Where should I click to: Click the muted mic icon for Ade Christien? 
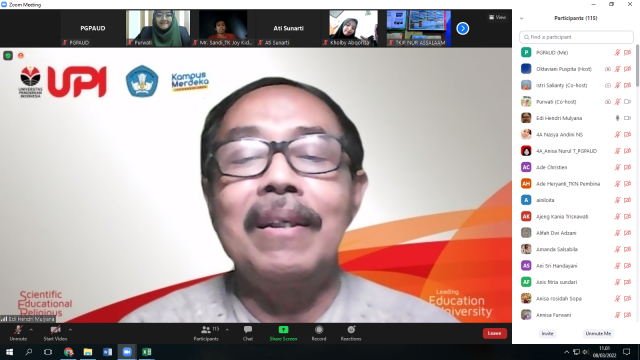click(x=618, y=167)
